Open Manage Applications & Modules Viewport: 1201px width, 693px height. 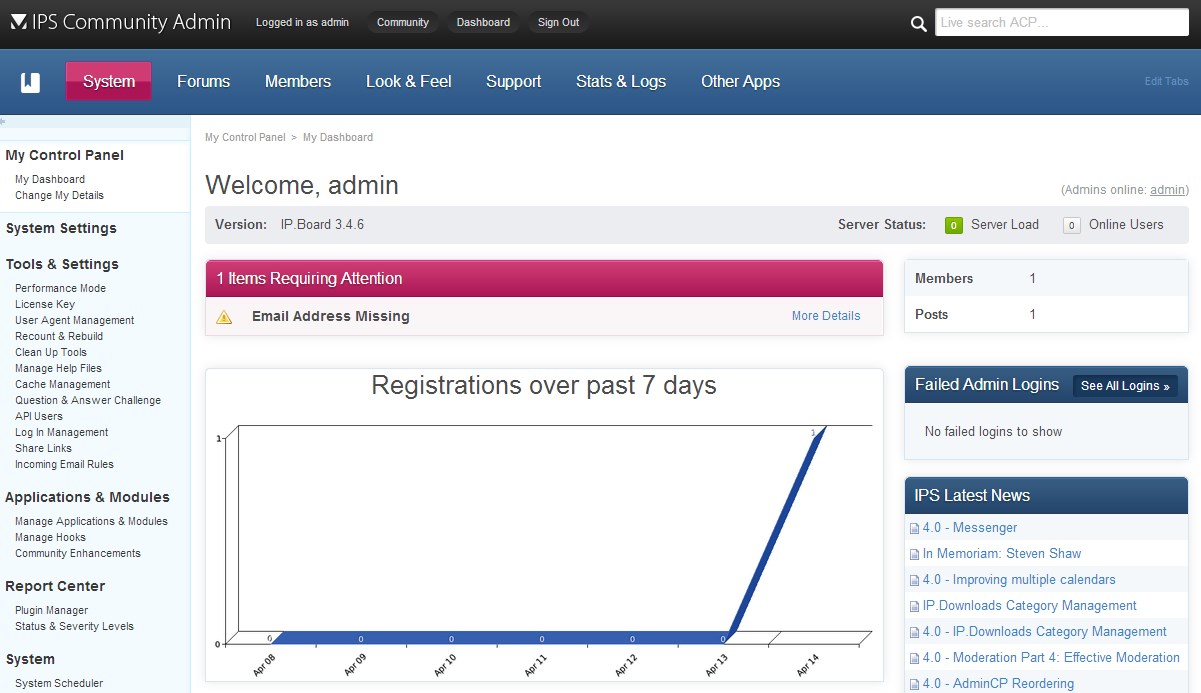[x=91, y=522]
